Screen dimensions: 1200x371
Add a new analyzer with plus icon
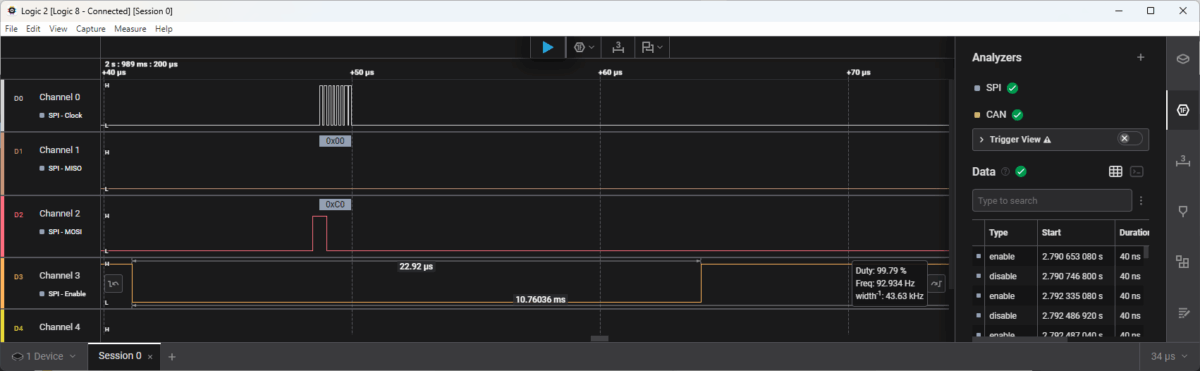[1140, 58]
